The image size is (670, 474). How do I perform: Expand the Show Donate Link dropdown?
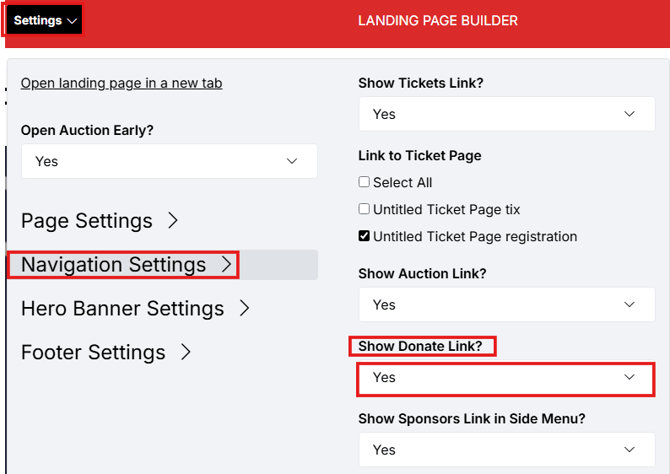pyautogui.click(x=506, y=378)
